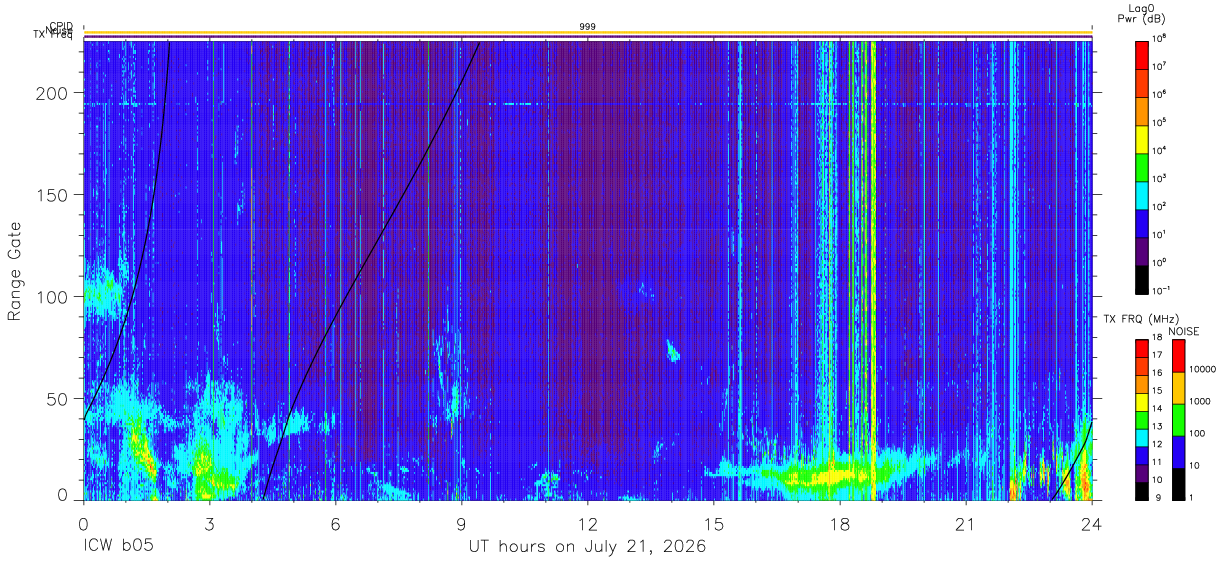Image resolution: width=1228 pixels, height=567 pixels.
Task: Click the '10000' NOISE scale label
Action: (x=1203, y=369)
